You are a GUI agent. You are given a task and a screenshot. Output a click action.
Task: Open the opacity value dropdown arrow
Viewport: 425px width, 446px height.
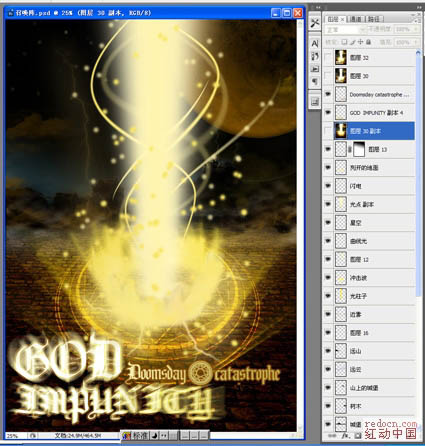click(416, 30)
